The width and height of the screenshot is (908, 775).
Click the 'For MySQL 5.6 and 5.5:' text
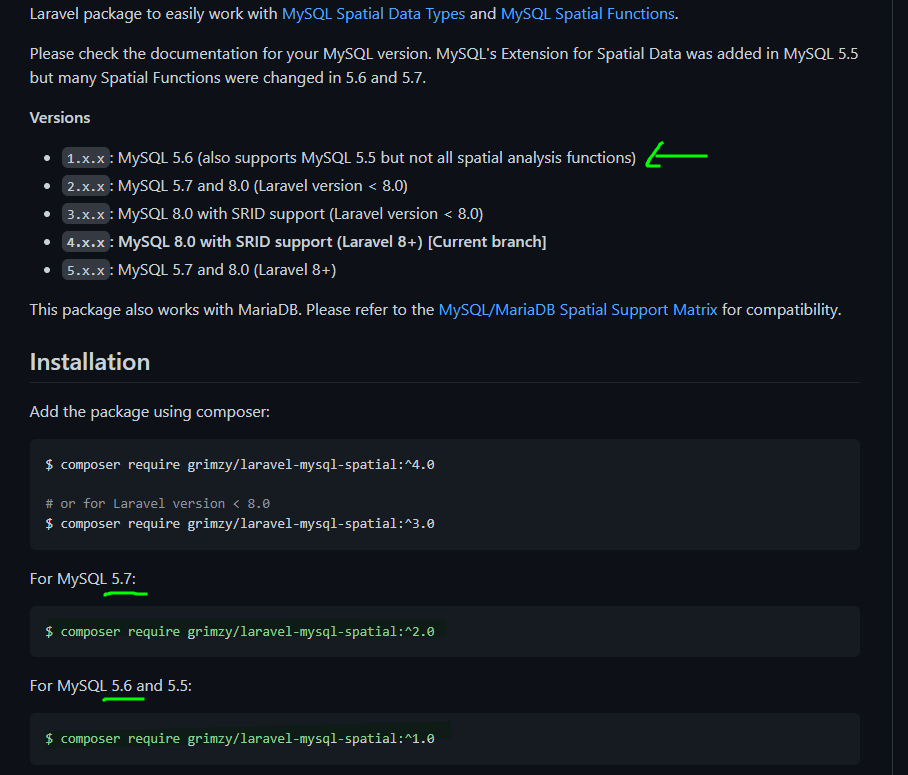(x=111, y=686)
